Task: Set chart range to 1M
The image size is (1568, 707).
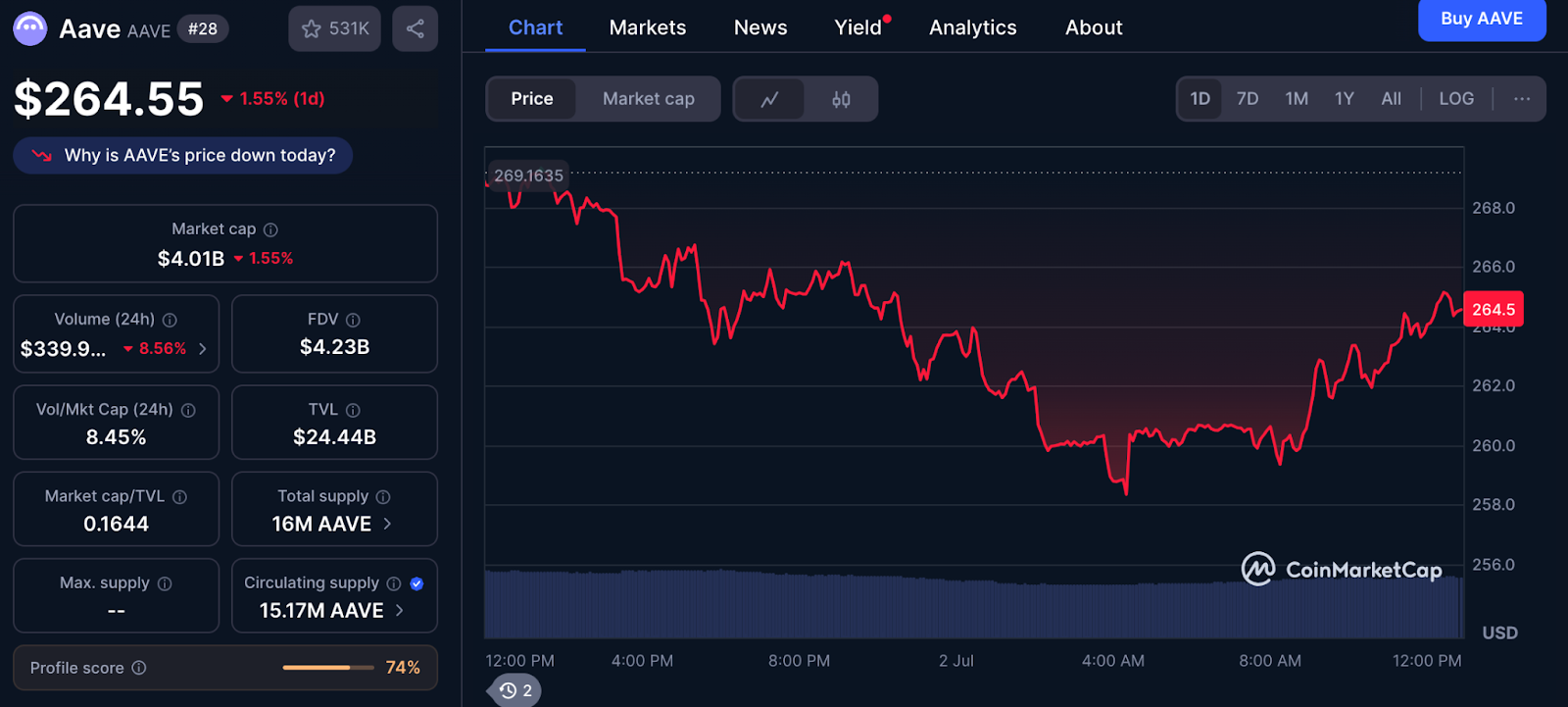Action: click(x=1297, y=99)
